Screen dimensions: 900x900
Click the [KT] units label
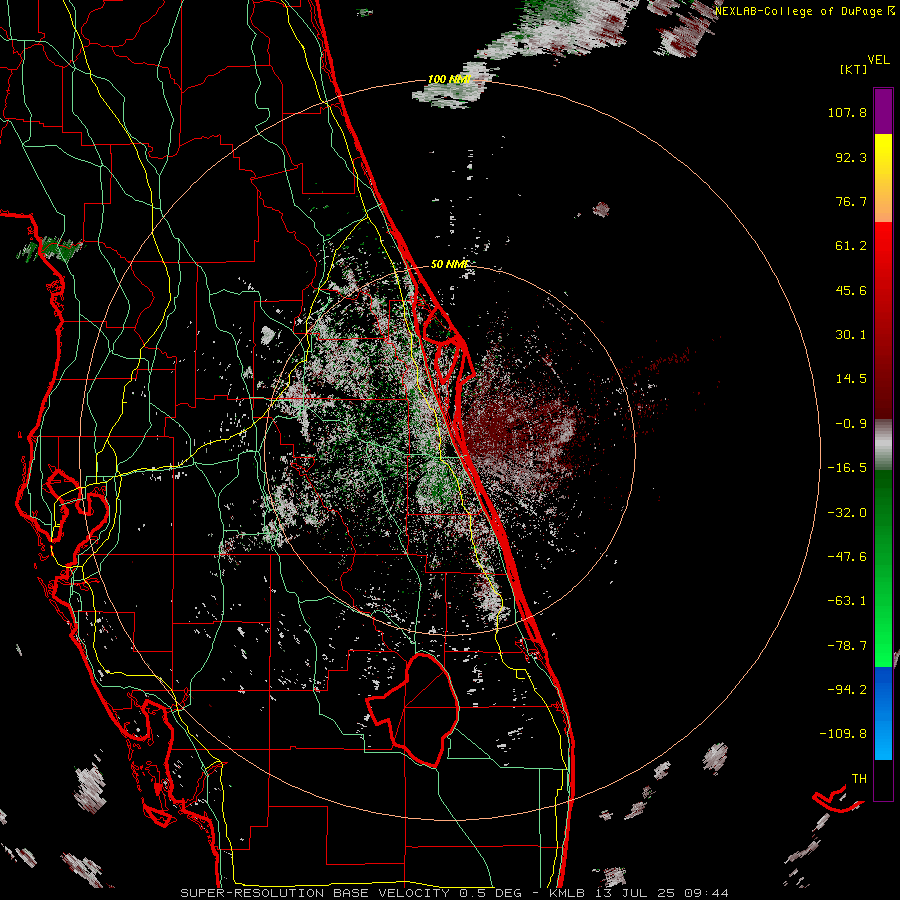854,69
